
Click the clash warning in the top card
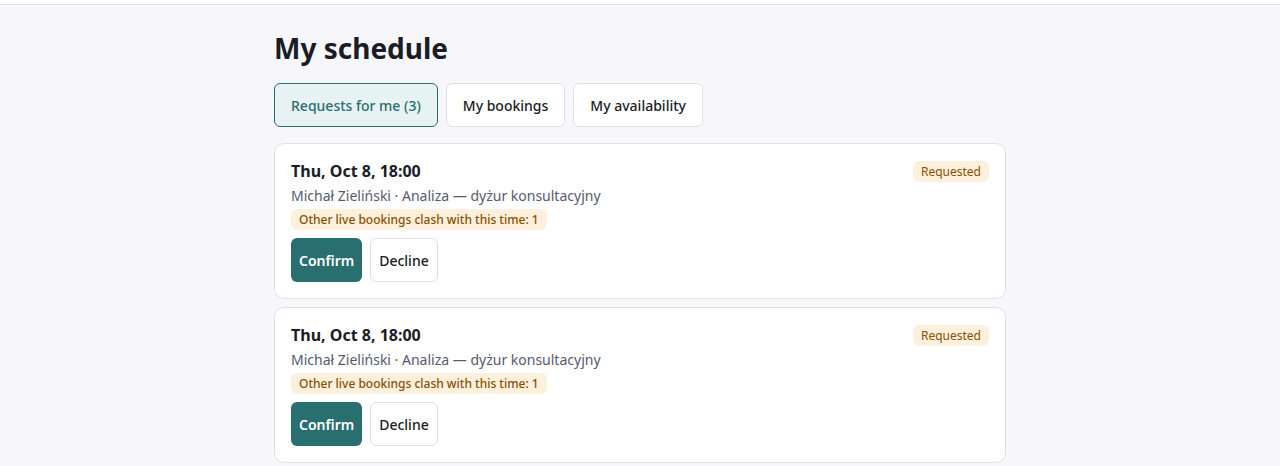(x=419, y=219)
